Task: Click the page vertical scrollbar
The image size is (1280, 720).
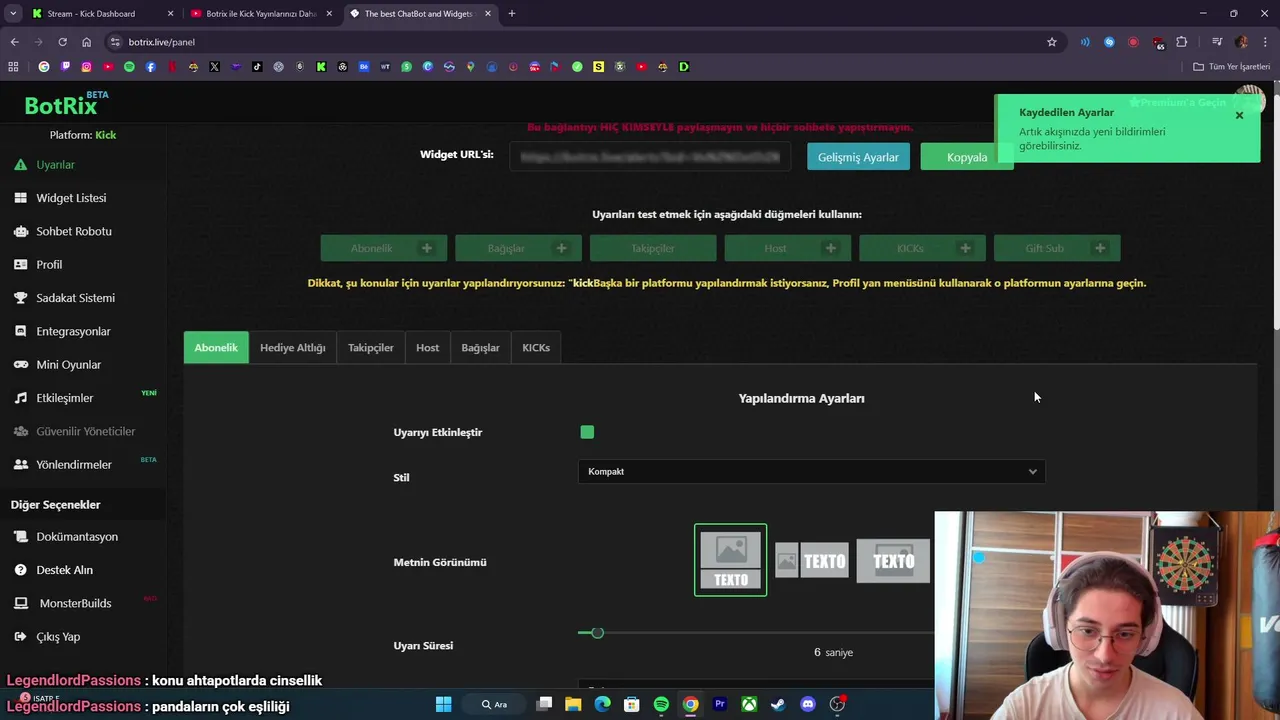Action: click(x=1275, y=210)
